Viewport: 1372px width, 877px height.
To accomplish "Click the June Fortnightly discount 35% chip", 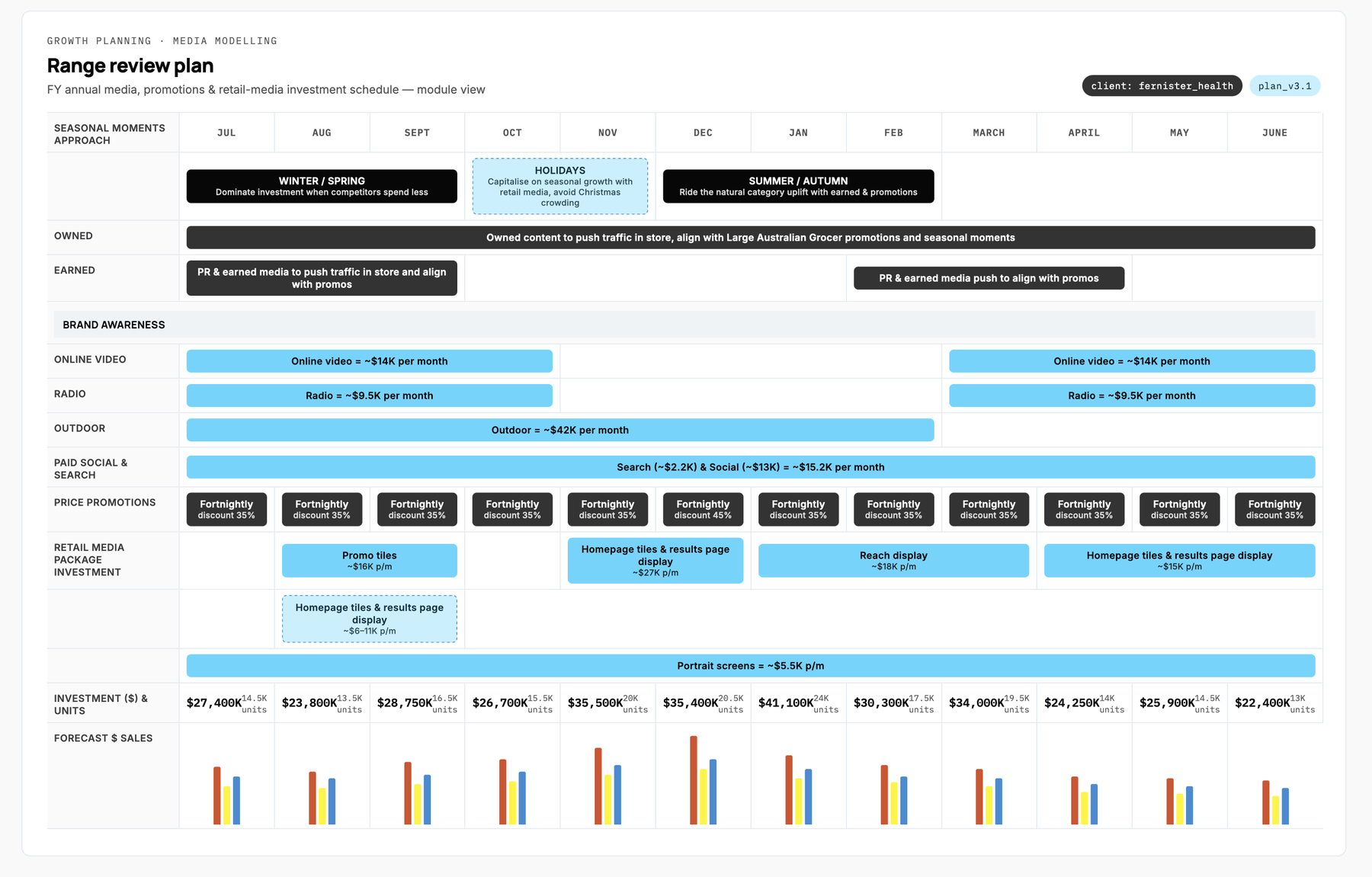I will [x=1274, y=509].
